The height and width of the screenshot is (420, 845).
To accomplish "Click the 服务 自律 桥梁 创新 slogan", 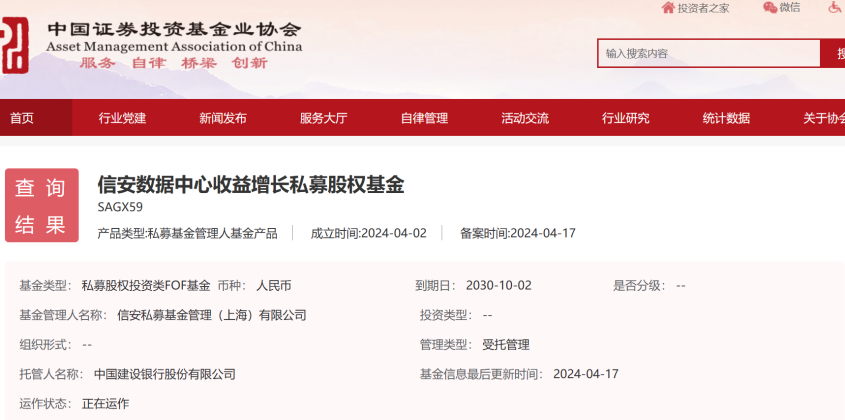I will [x=174, y=63].
